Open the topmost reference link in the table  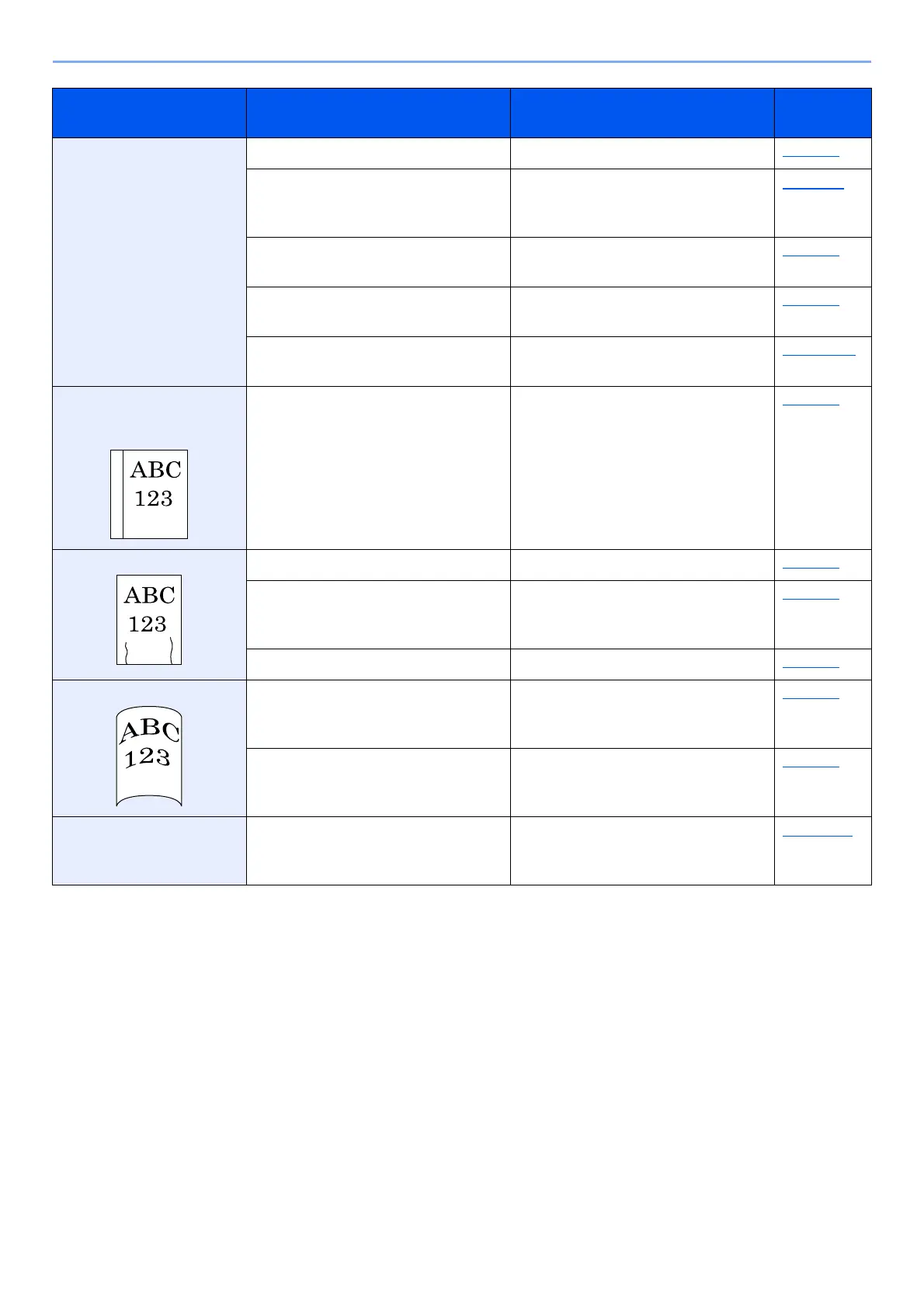point(811,155)
